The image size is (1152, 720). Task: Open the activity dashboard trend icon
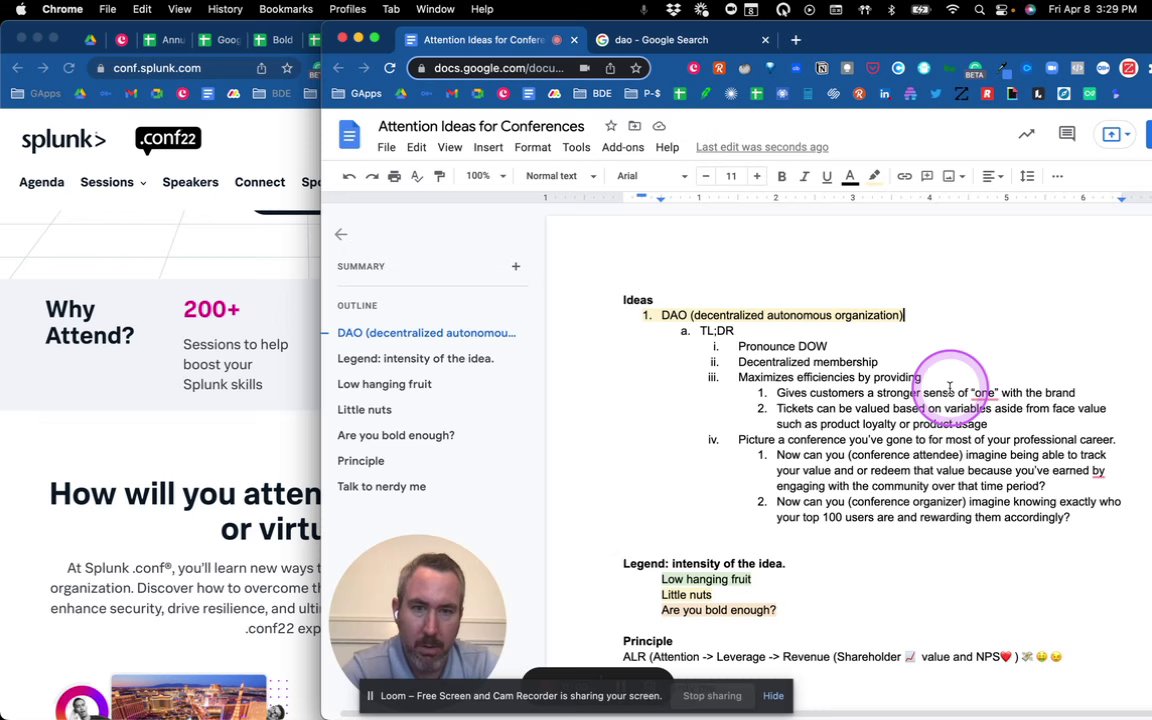point(1026,134)
